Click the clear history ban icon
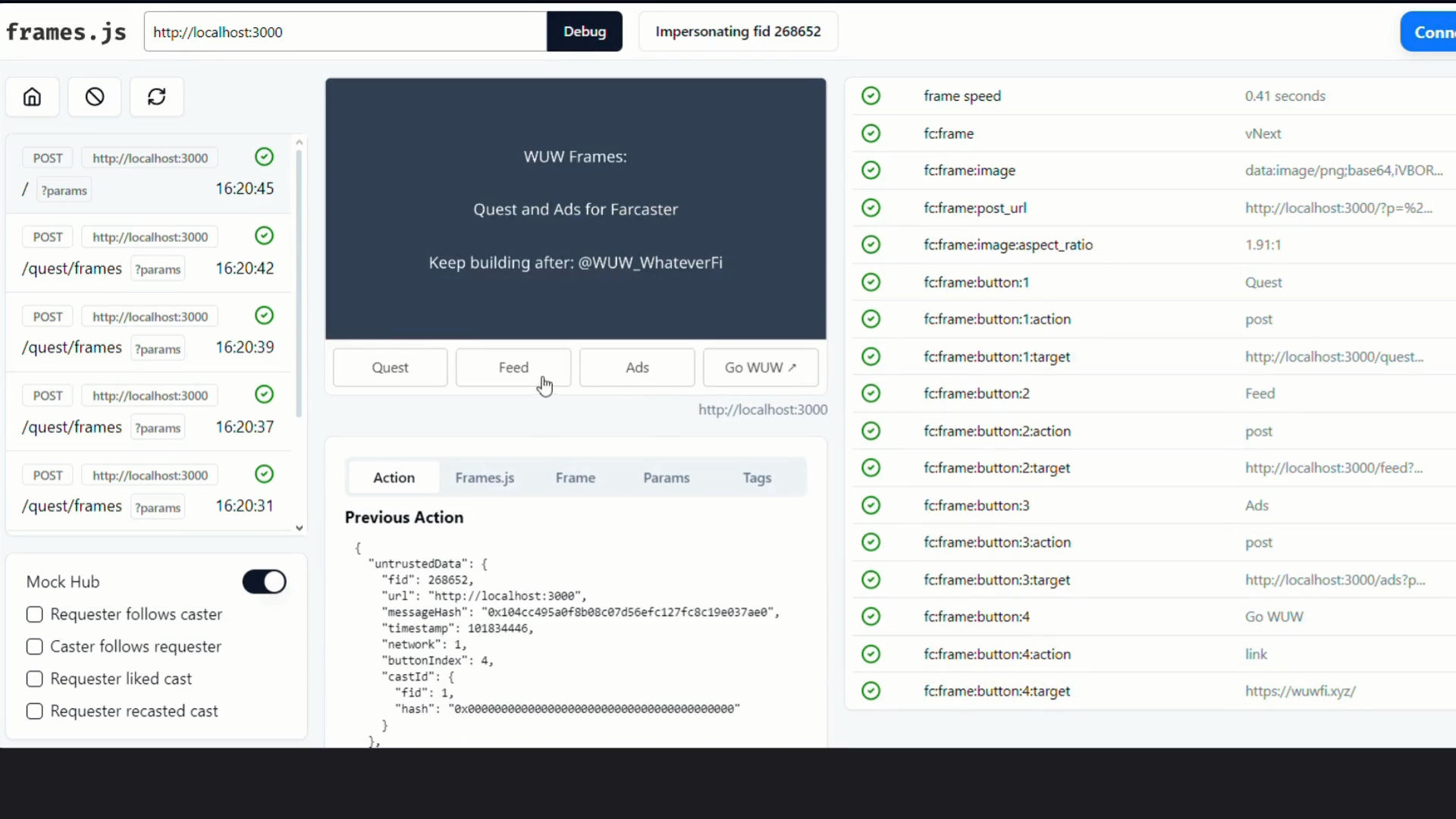Image resolution: width=1456 pixels, height=819 pixels. [95, 97]
